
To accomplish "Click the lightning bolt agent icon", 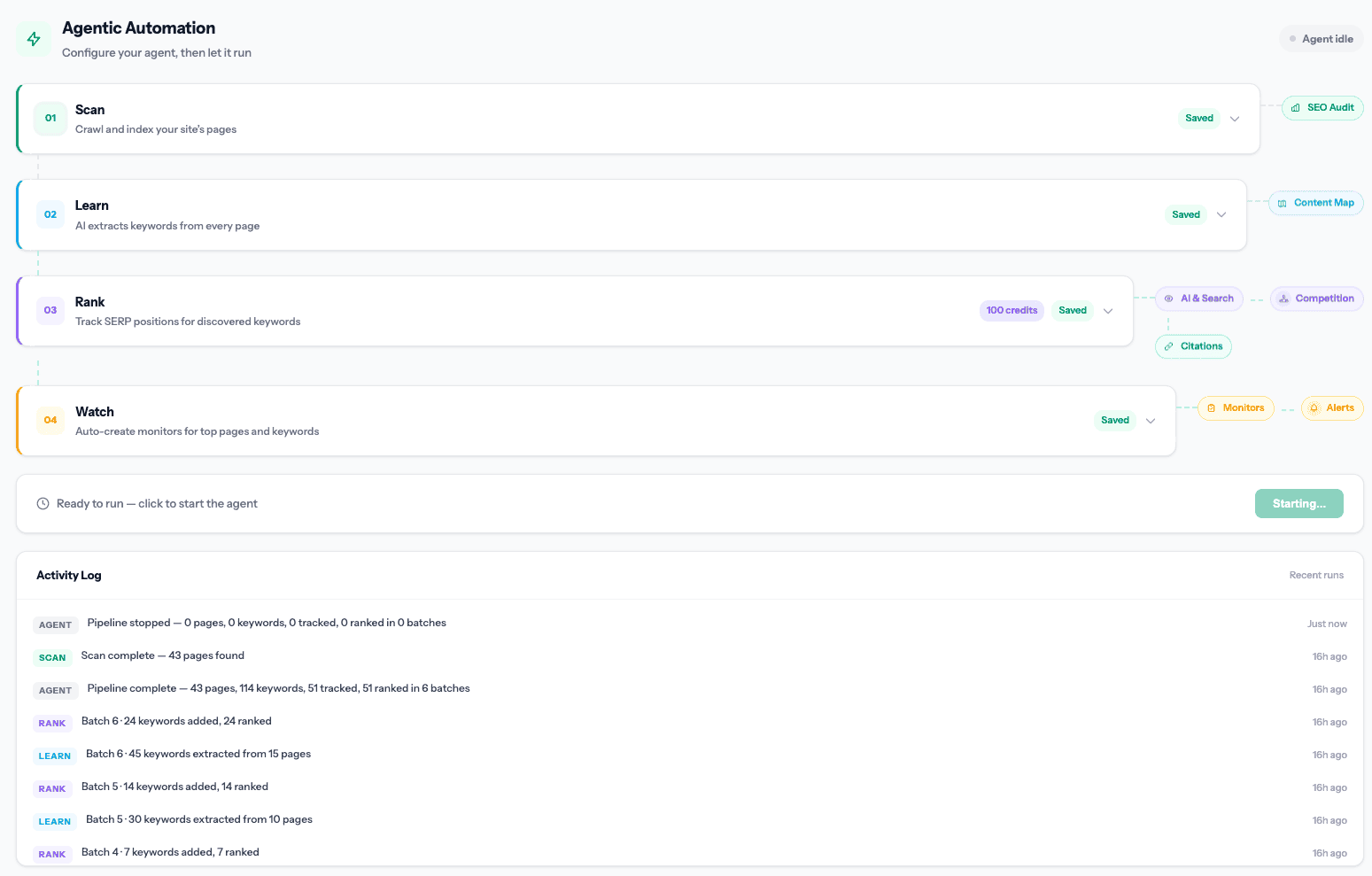I will pos(33,39).
